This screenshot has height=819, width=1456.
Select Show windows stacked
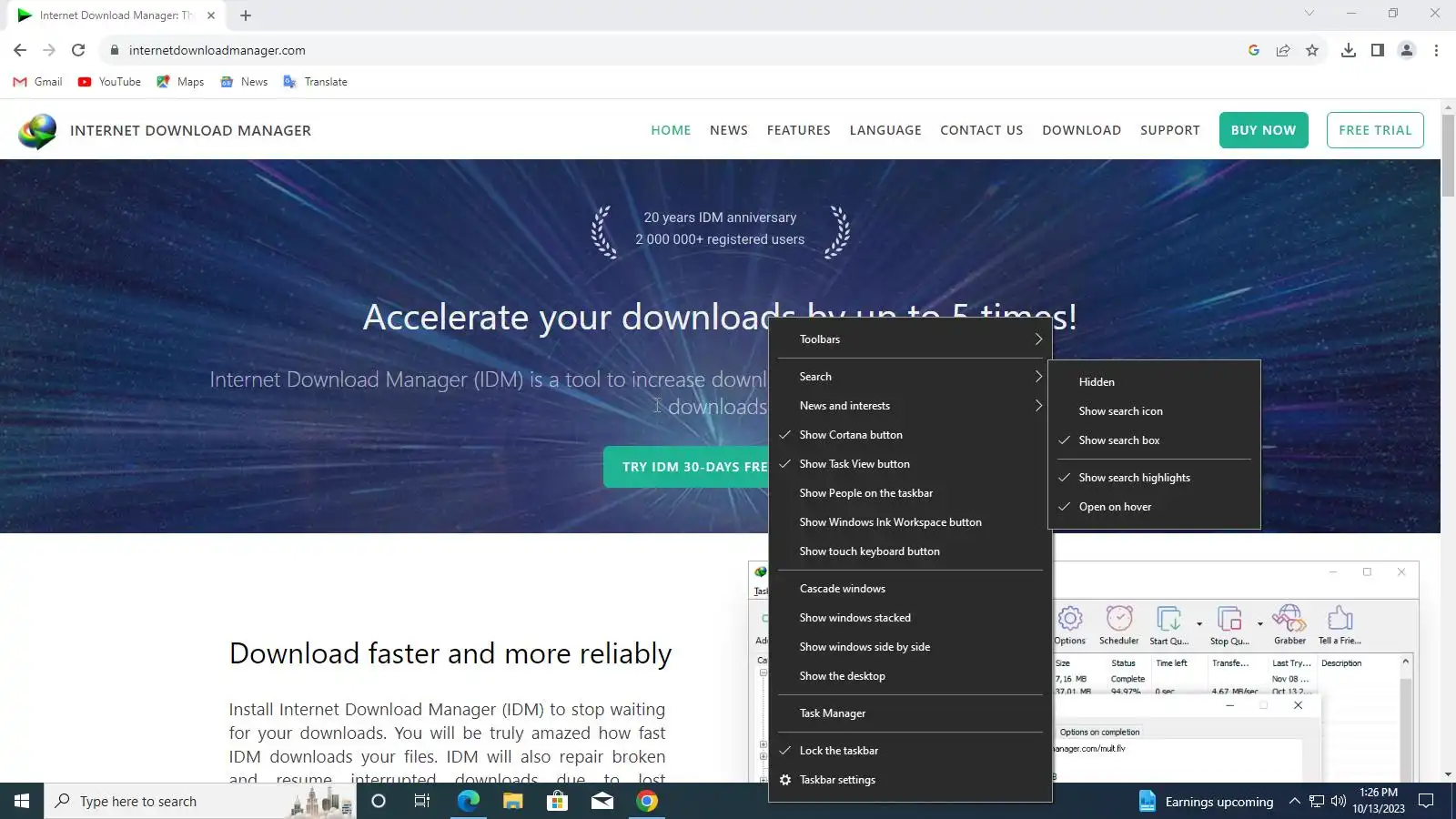[910, 618]
